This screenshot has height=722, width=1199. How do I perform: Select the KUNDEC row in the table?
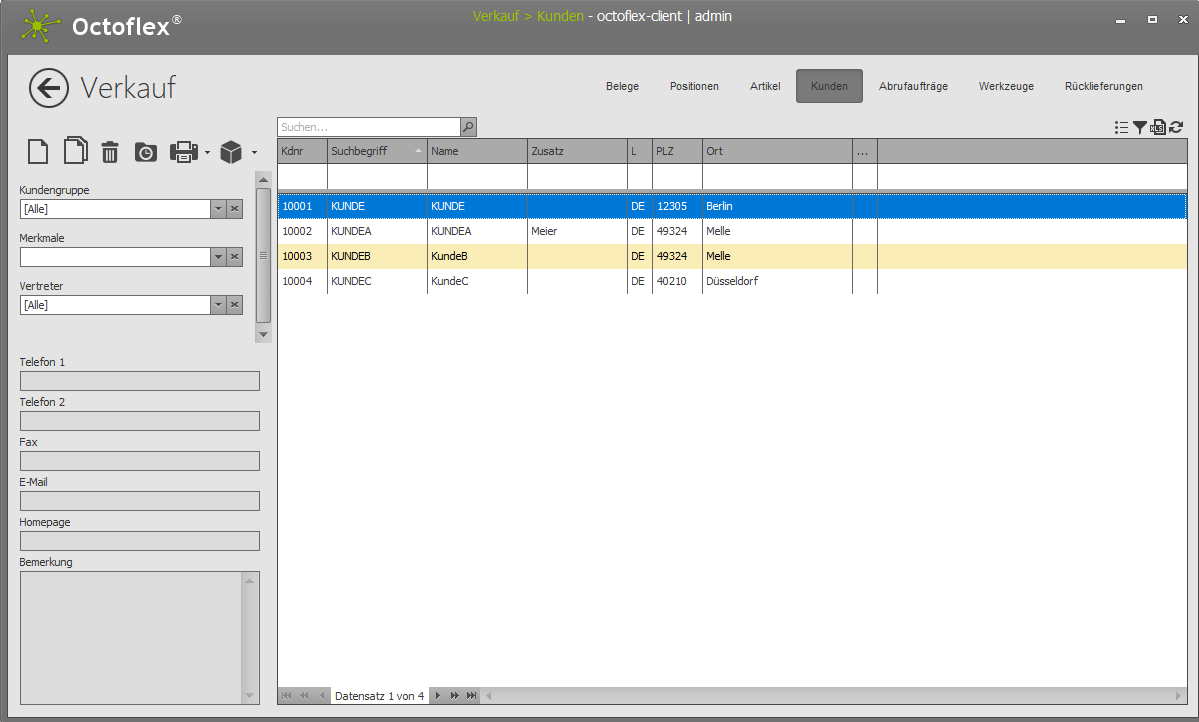(350, 281)
